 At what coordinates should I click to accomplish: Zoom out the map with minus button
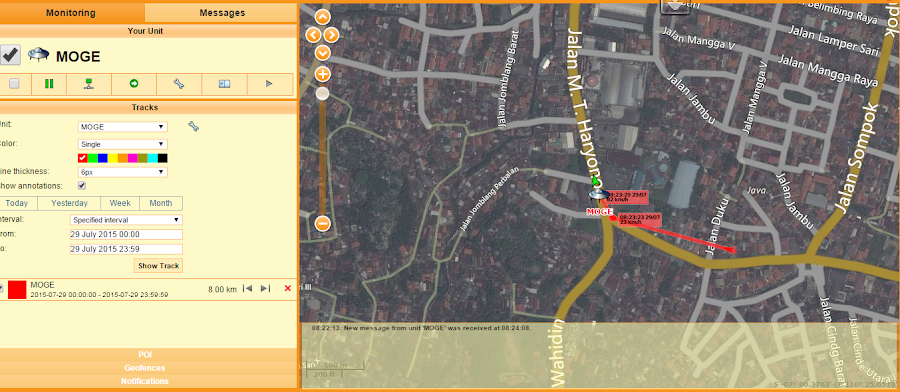(323, 223)
